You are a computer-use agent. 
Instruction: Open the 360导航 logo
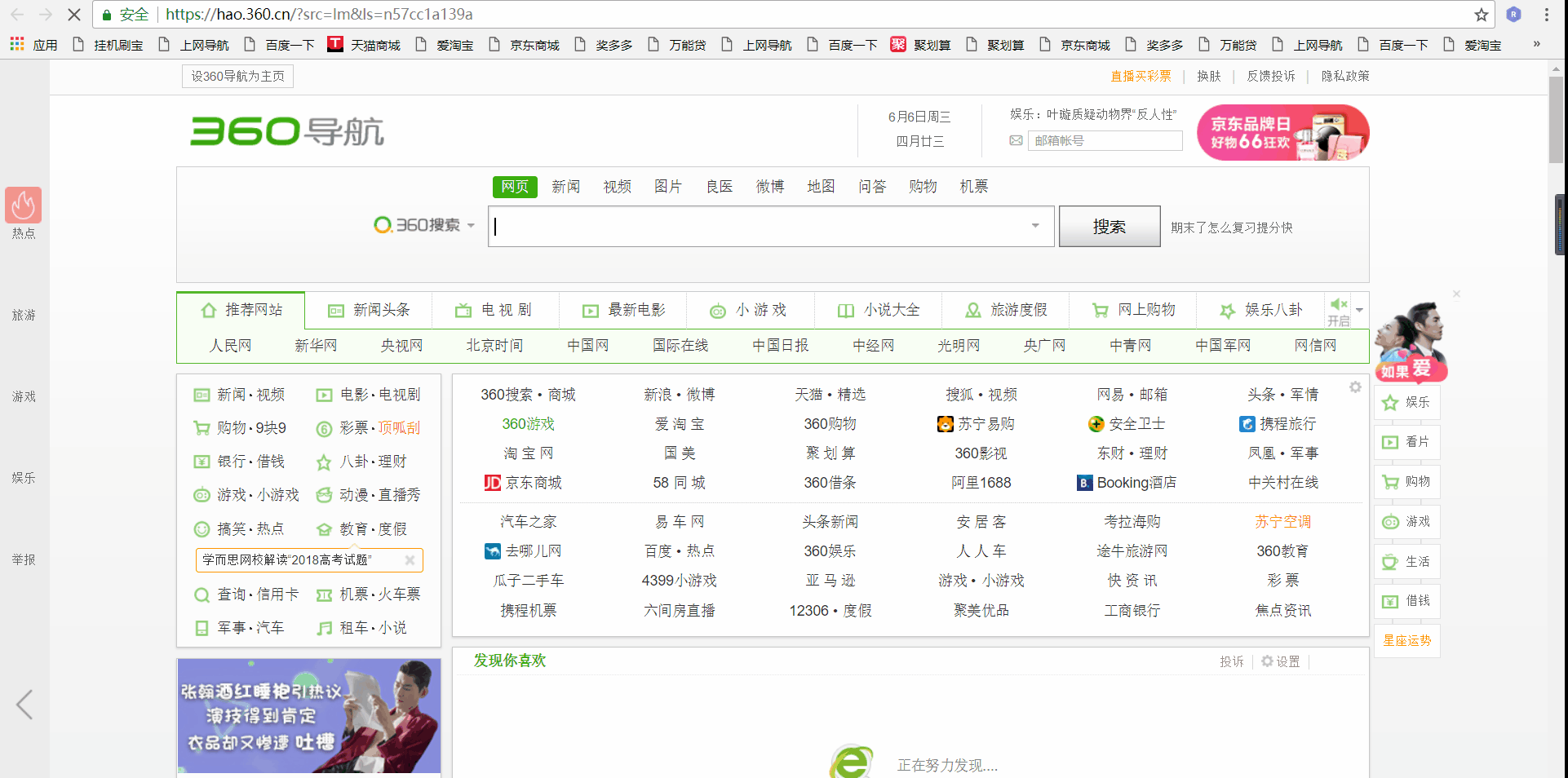(x=287, y=131)
